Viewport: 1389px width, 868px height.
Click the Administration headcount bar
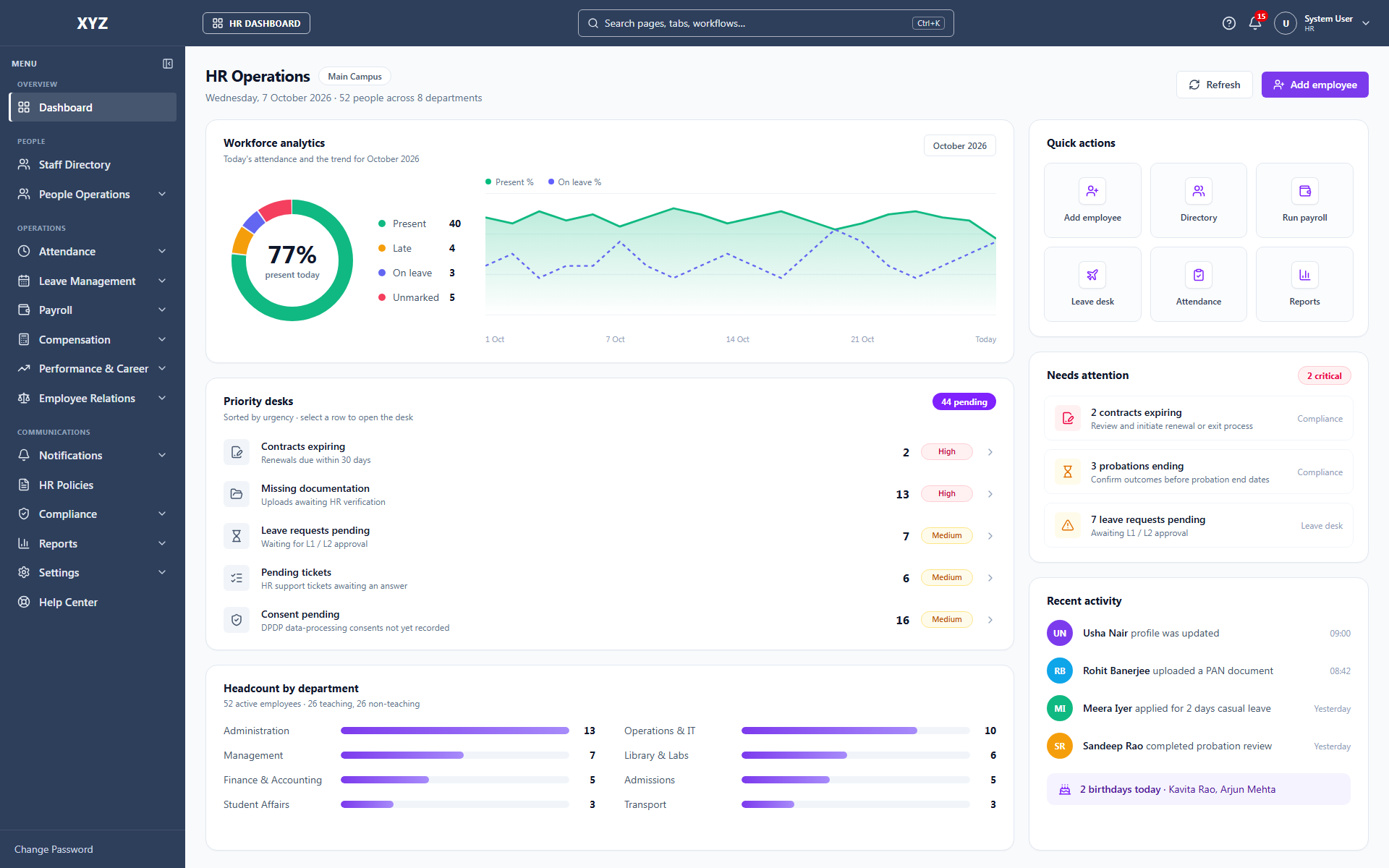tap(454, 731)
